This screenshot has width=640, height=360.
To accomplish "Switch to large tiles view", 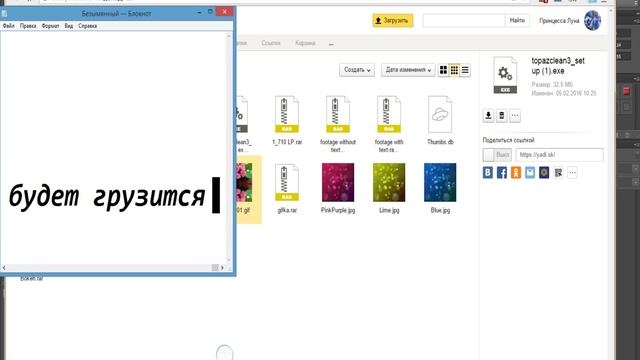I will point(443,70).
